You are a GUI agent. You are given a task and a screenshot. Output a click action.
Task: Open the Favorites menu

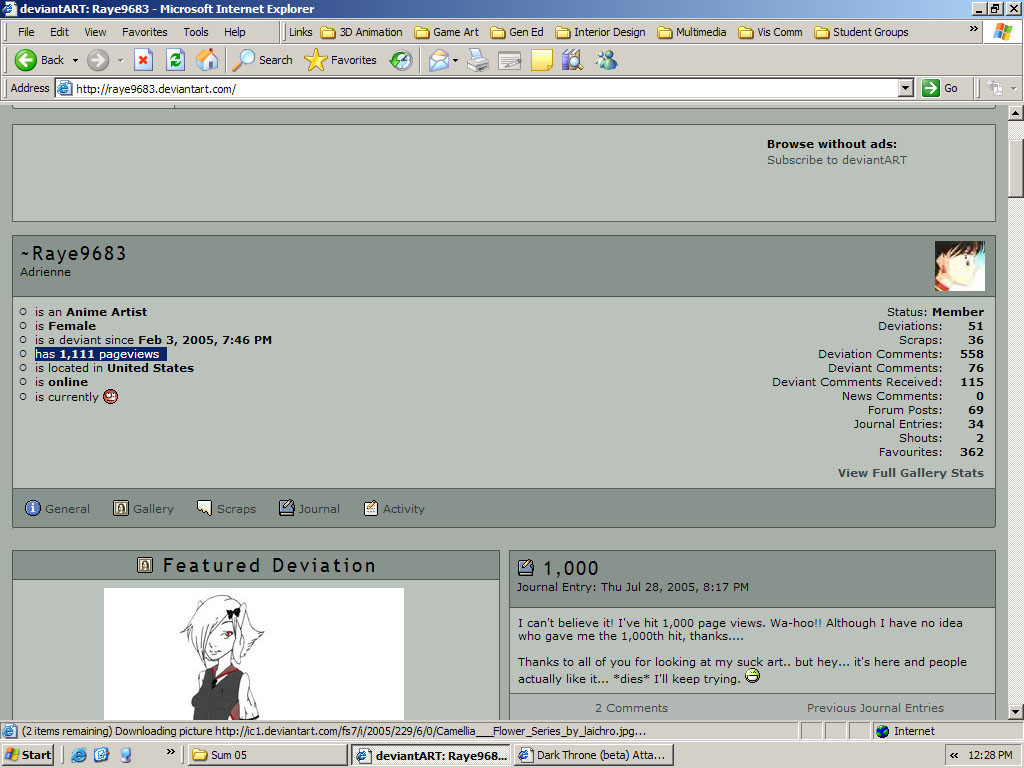145,32
